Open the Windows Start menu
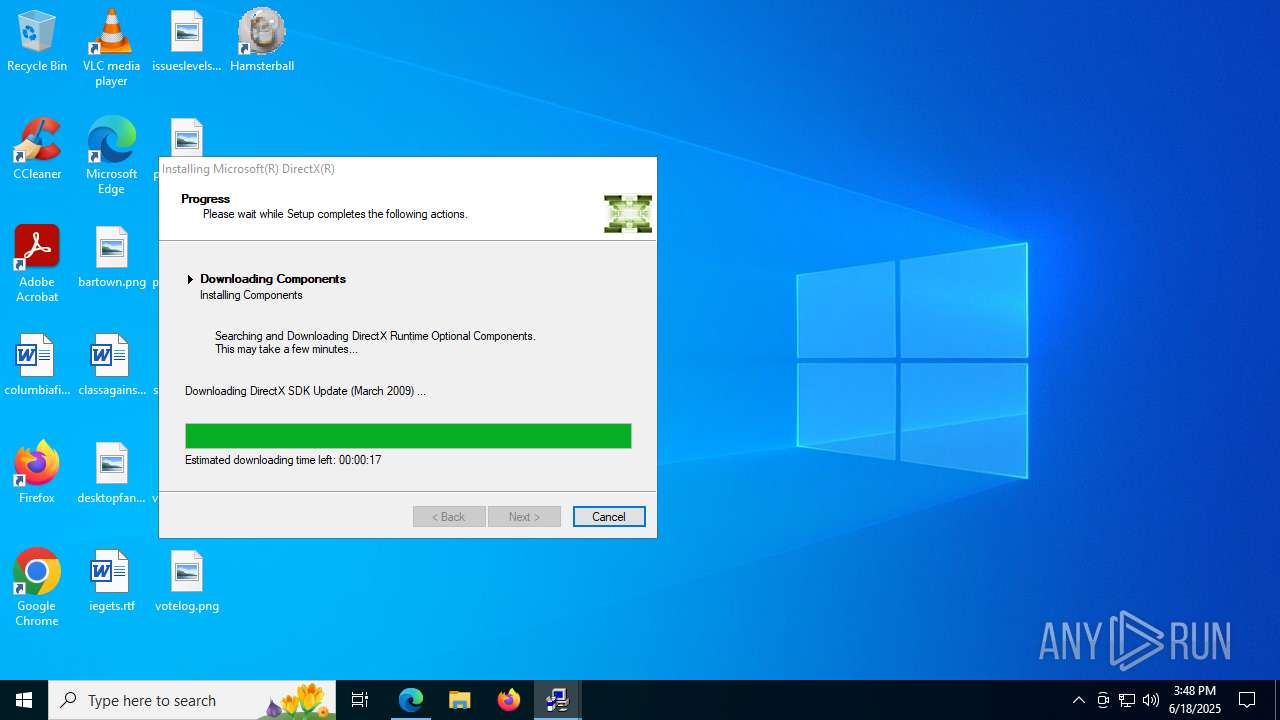Viewport: 1280px width, 720px height. 24,700
